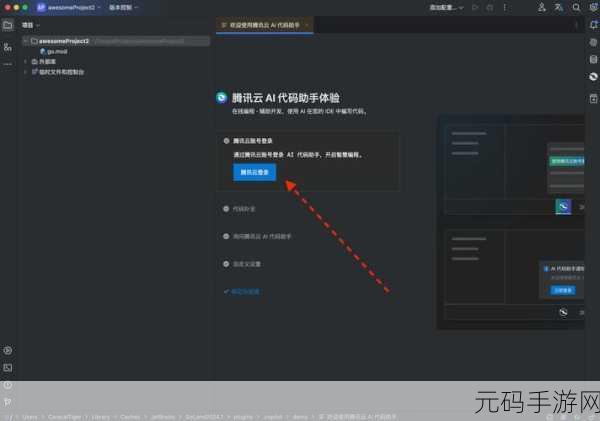
Task: Open the settings gear icon at top right
Action: pos(593,7)
